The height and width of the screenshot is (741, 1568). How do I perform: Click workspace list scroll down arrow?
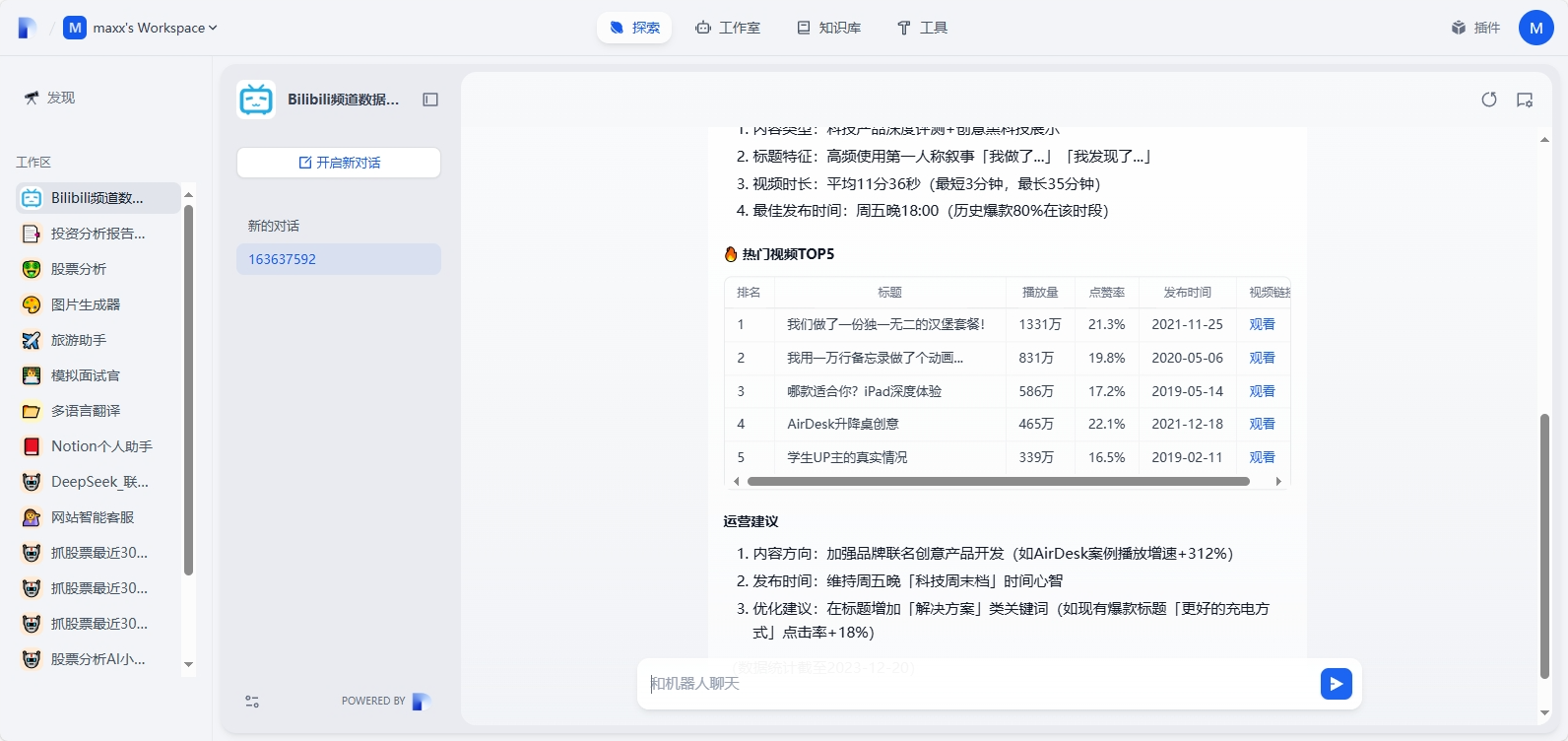click(x=188, y=665)
